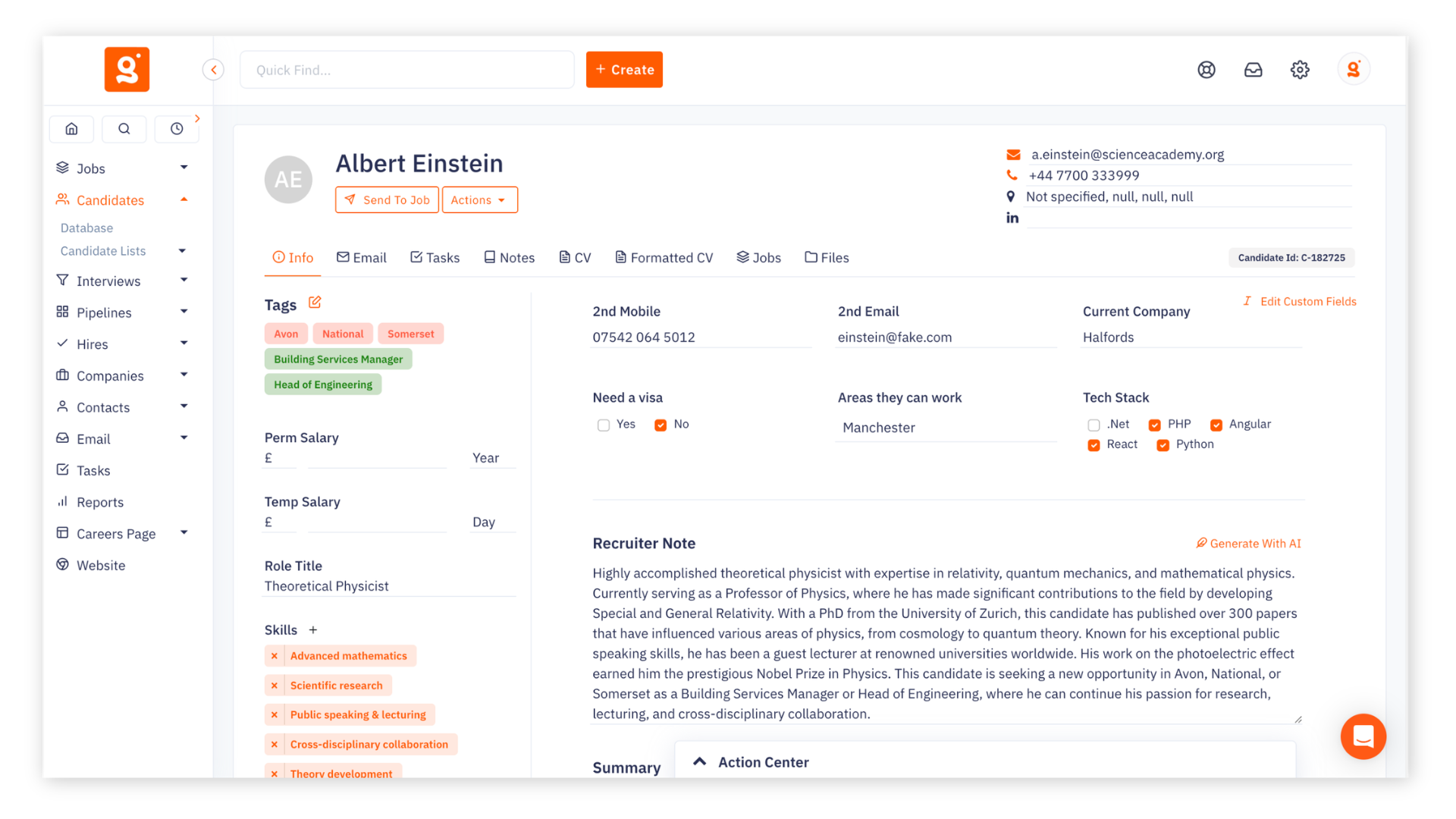Open the user profile avatar
Viewport: 1456px width, 819px height.
click(x=1354, y=70)
